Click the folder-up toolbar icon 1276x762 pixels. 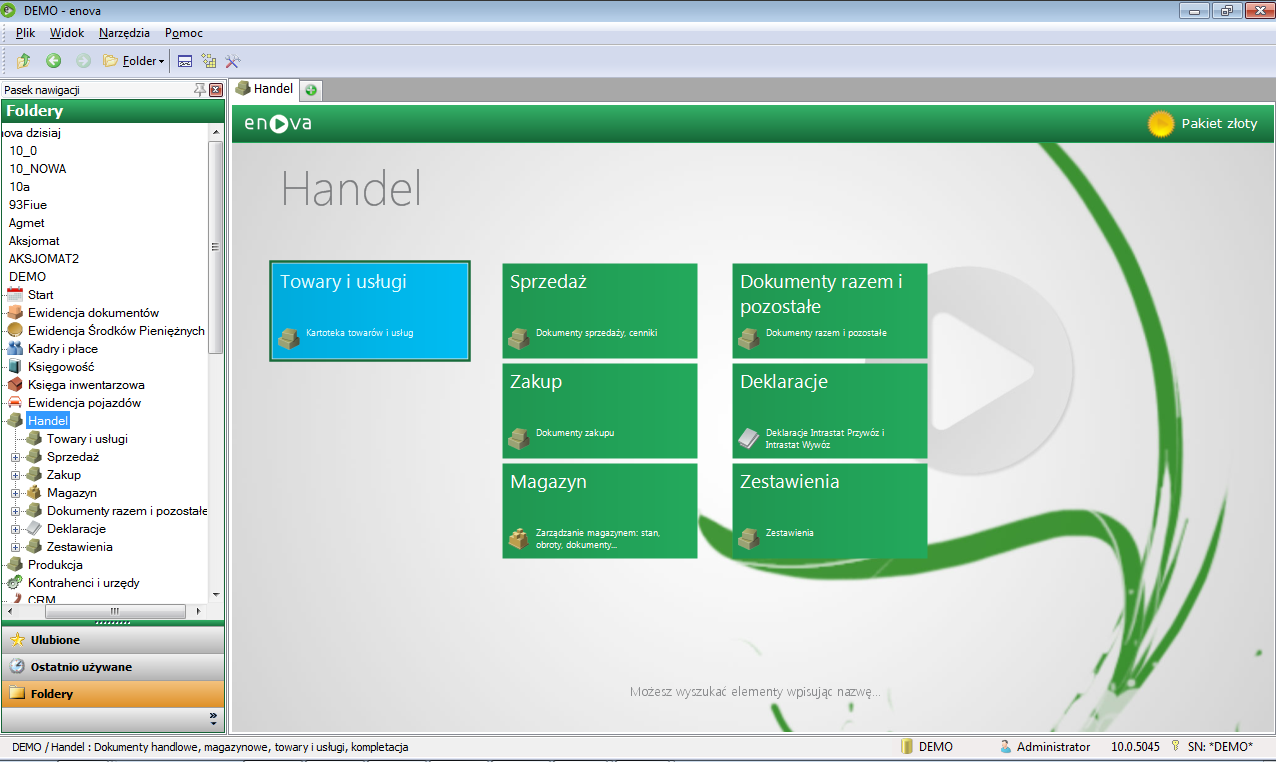(23, 61)
